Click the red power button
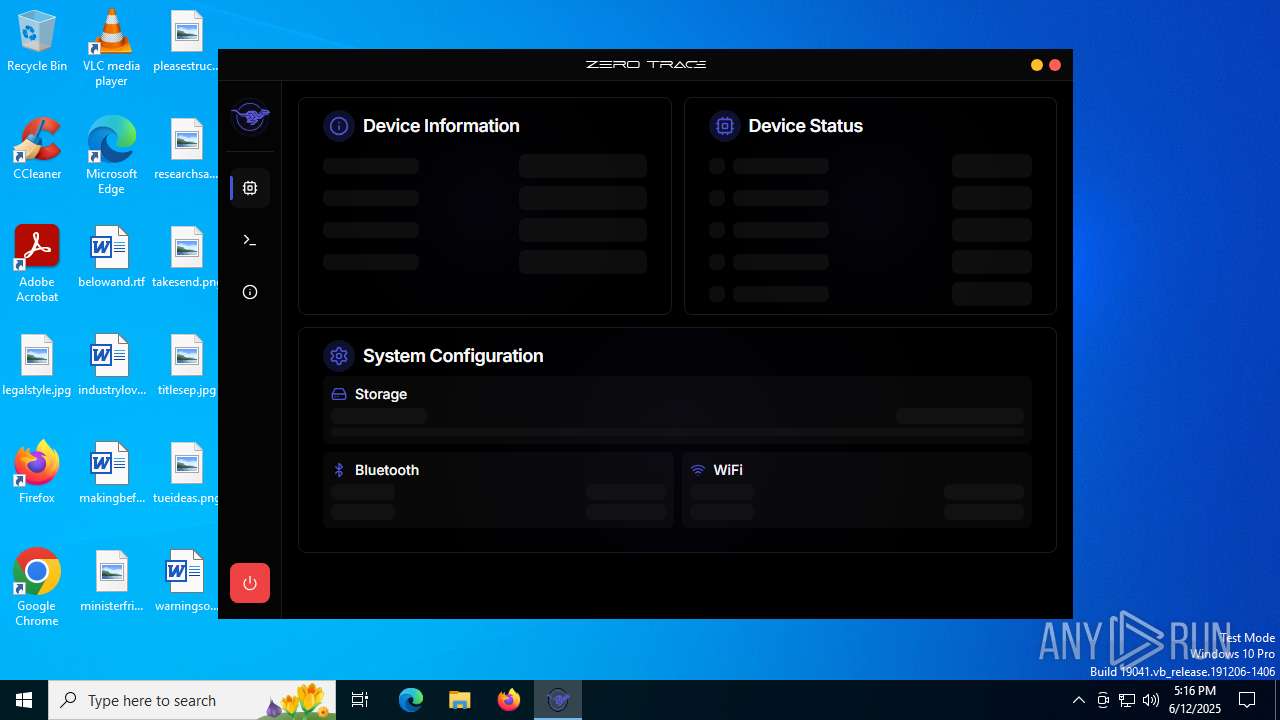The height and width of the screenshot is (720, 1280). (250, 583)
